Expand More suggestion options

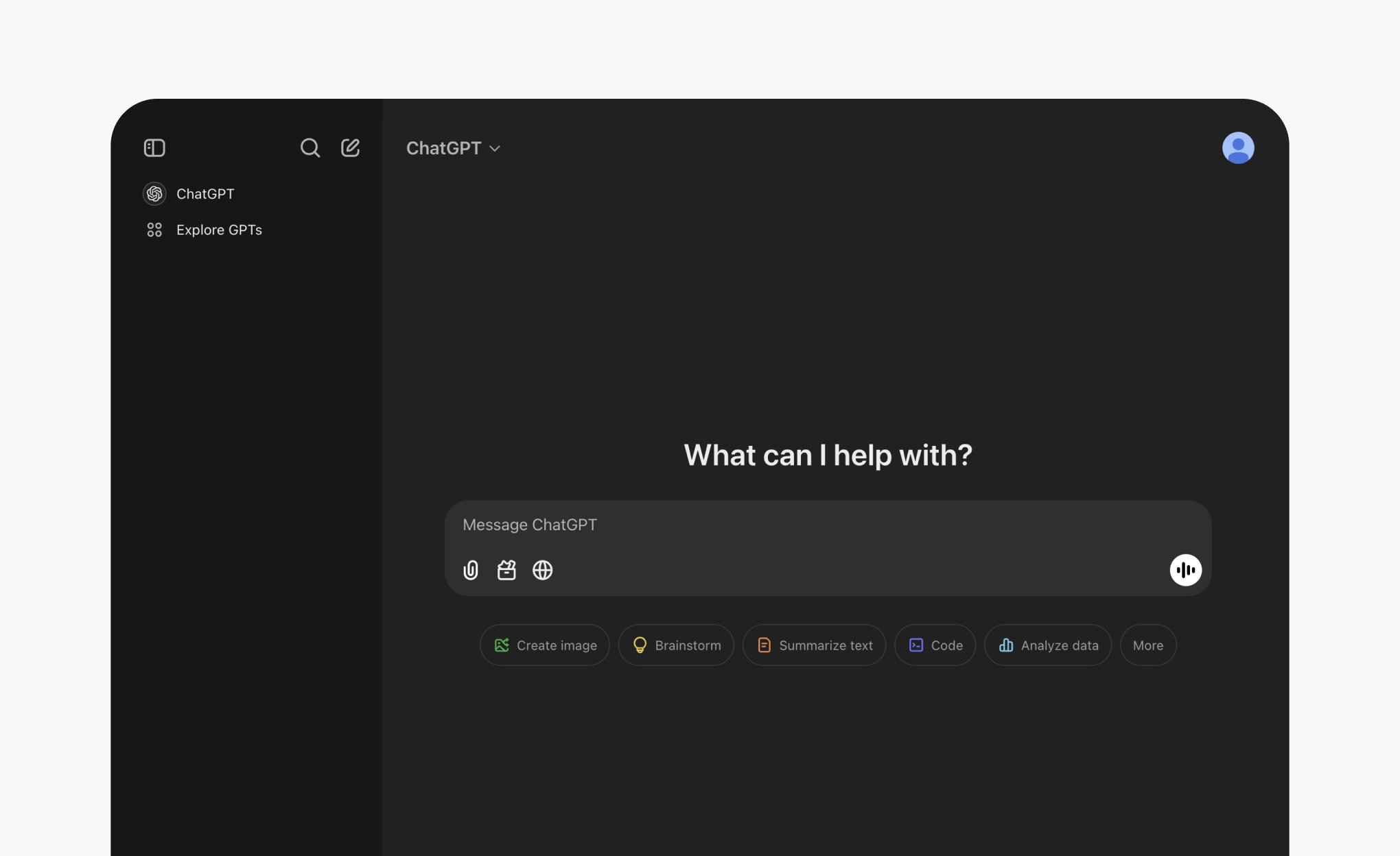click(x=1147, y=645)
